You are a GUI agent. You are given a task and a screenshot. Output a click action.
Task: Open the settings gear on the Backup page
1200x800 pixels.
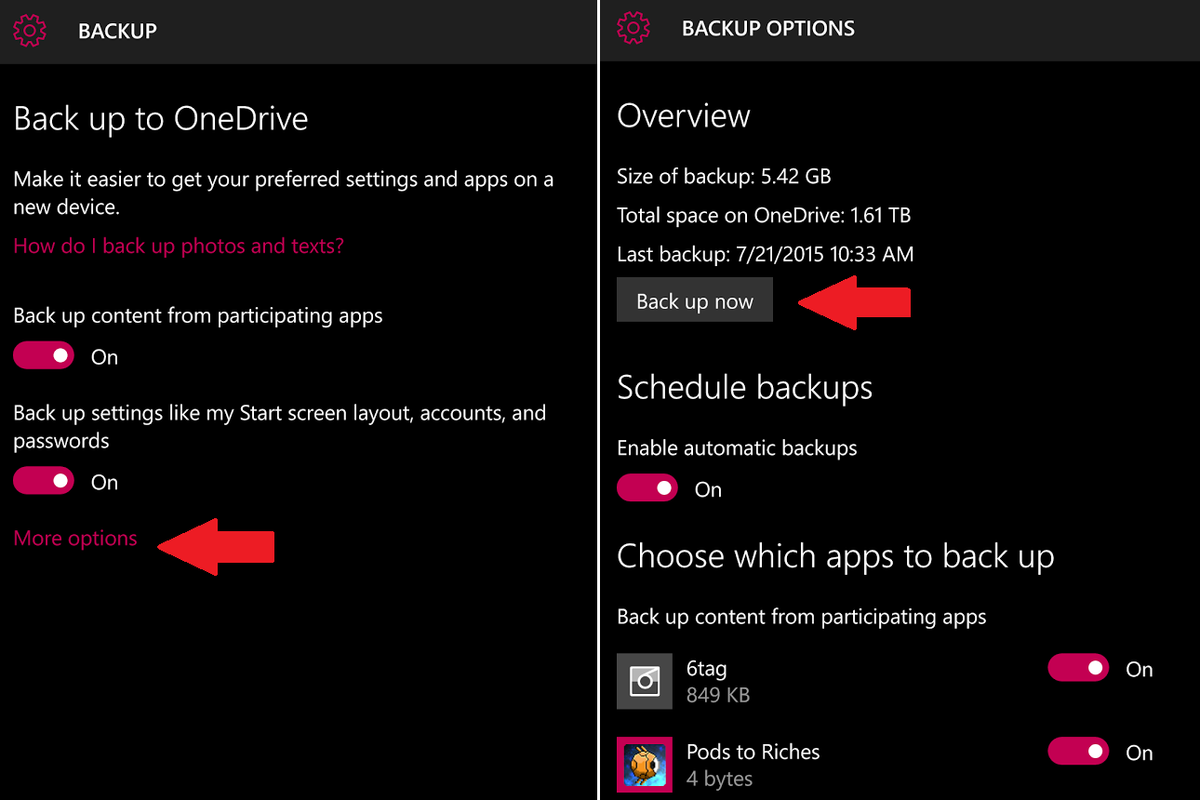tap(30, 30)
